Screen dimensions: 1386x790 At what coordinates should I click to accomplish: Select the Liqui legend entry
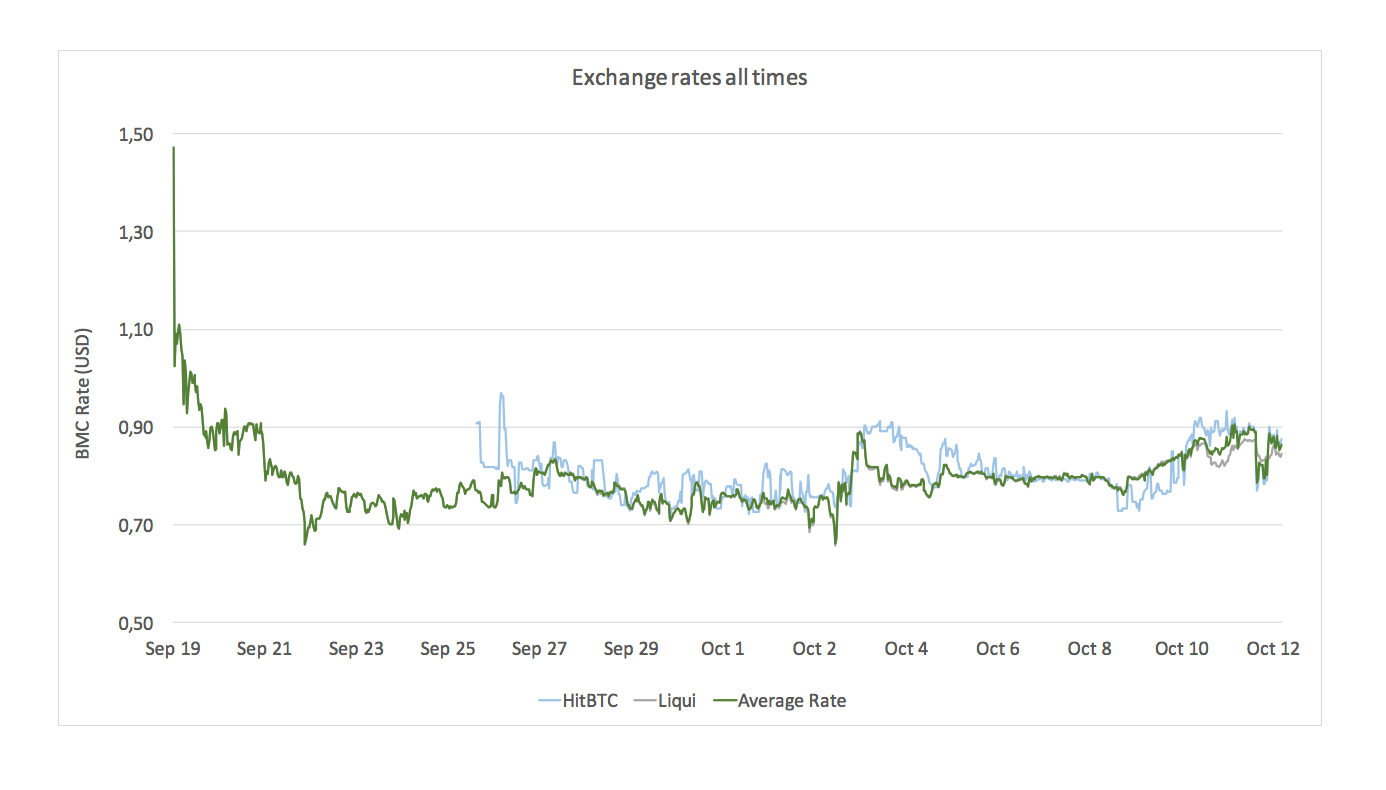click(x=665, y=701)
